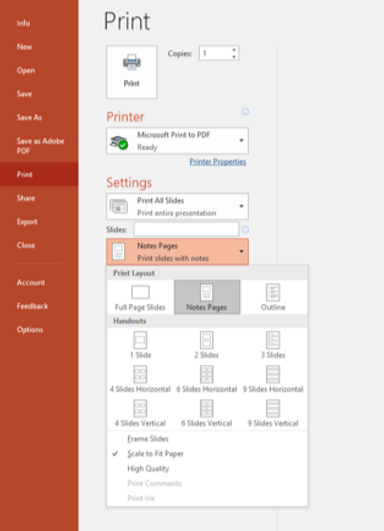Select Save as Adobe PDF
This screenshot has width=384, height=531.
(x=39, y=146)
